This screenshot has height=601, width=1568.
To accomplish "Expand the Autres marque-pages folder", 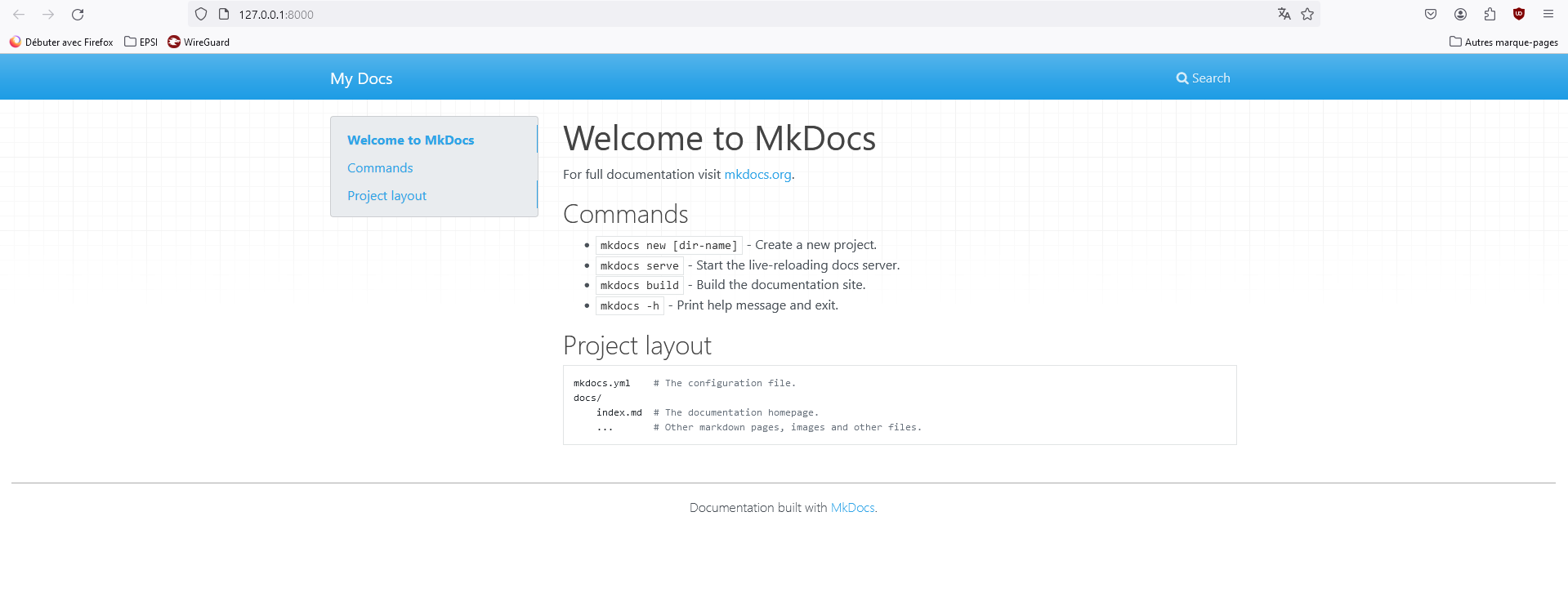I will click(1503, 42).
